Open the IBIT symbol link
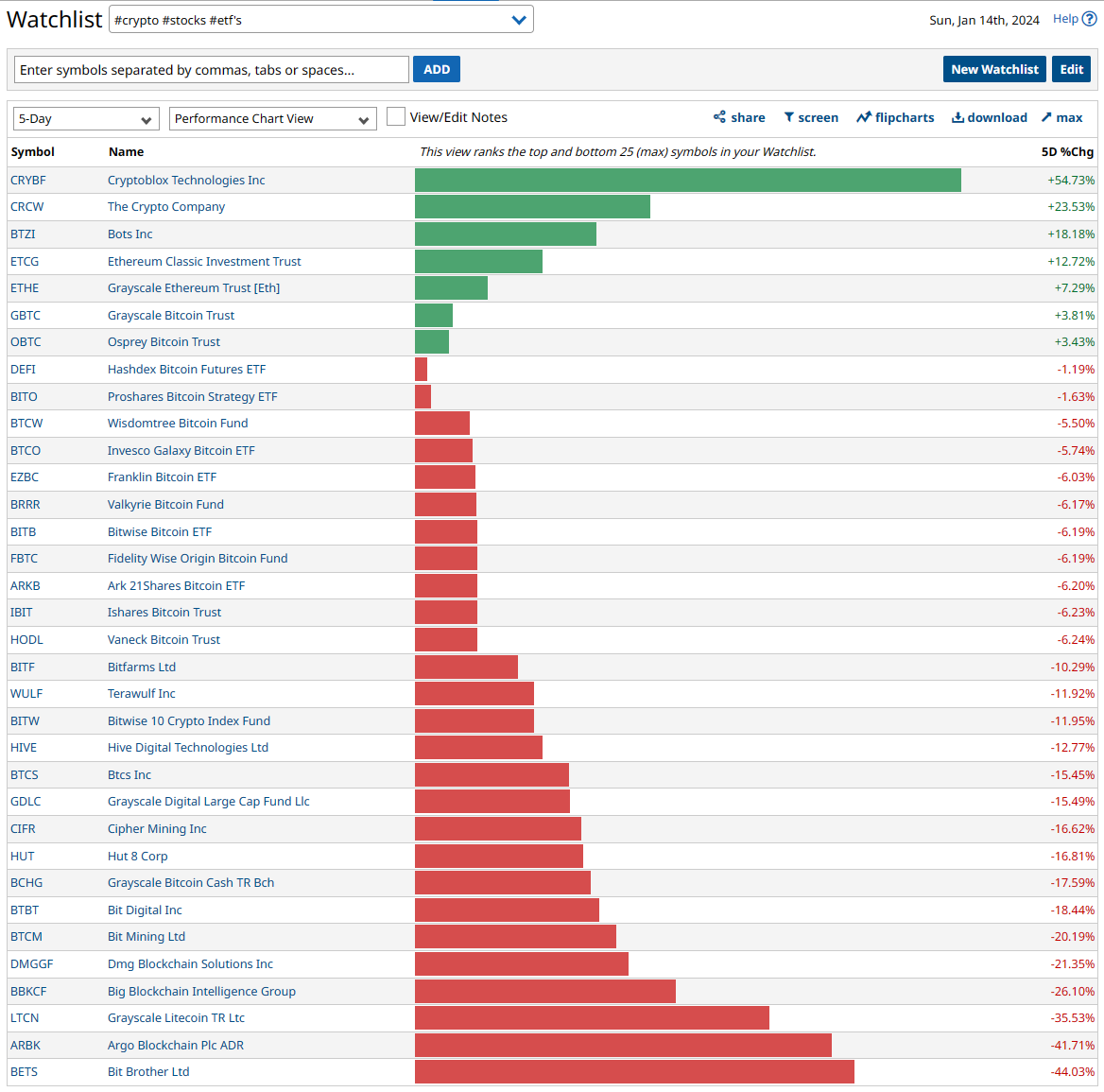The image size is (1104, 1092). pos(21,613)
